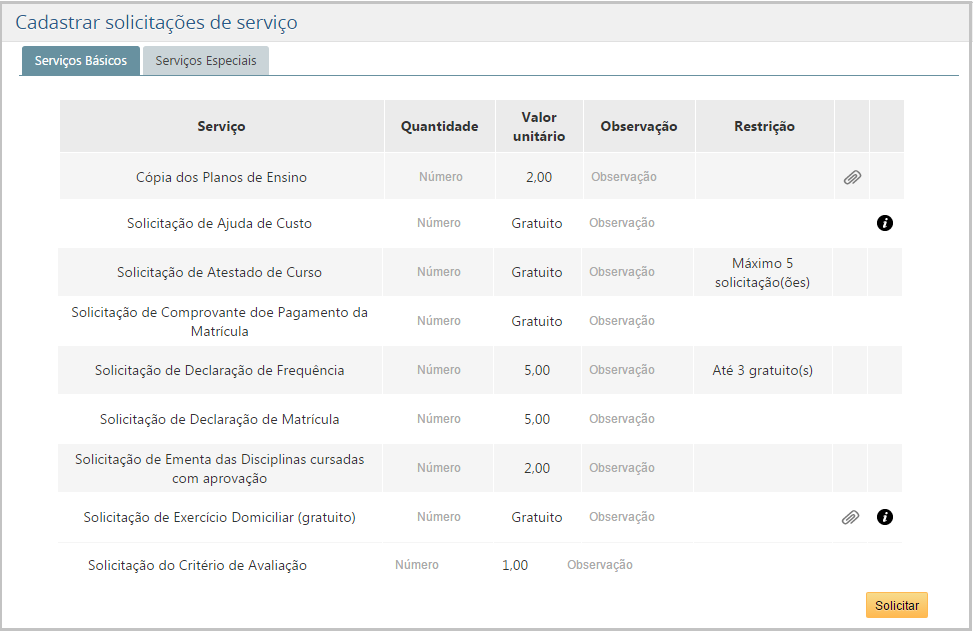Select Observação field for Ementa das Disciplinas cursadas

pos(638,467)
